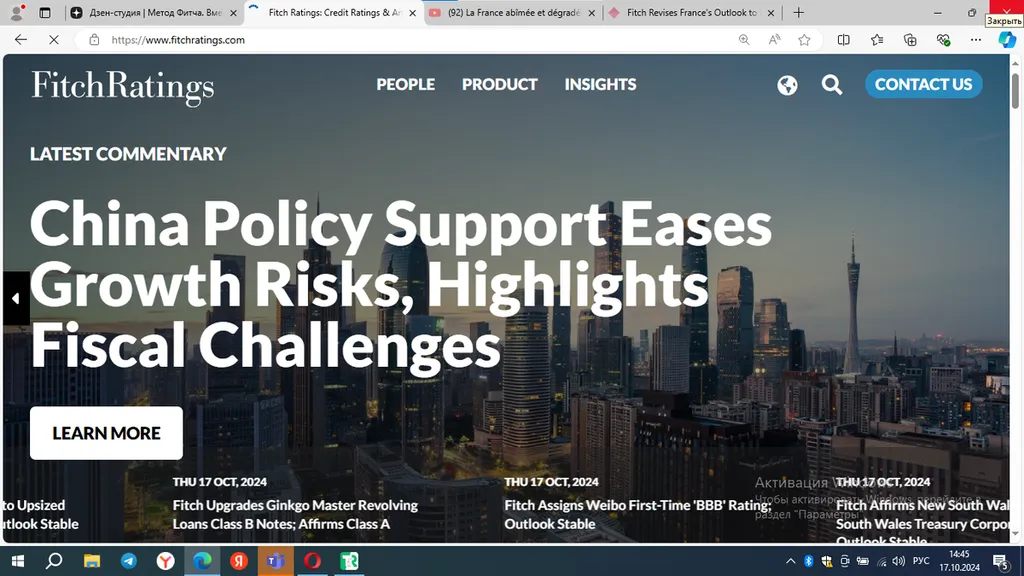The height and width of the screenshot is (576, 1024).
Task: Collapse the carousel with the left arrow
Action: pos(15,298)
